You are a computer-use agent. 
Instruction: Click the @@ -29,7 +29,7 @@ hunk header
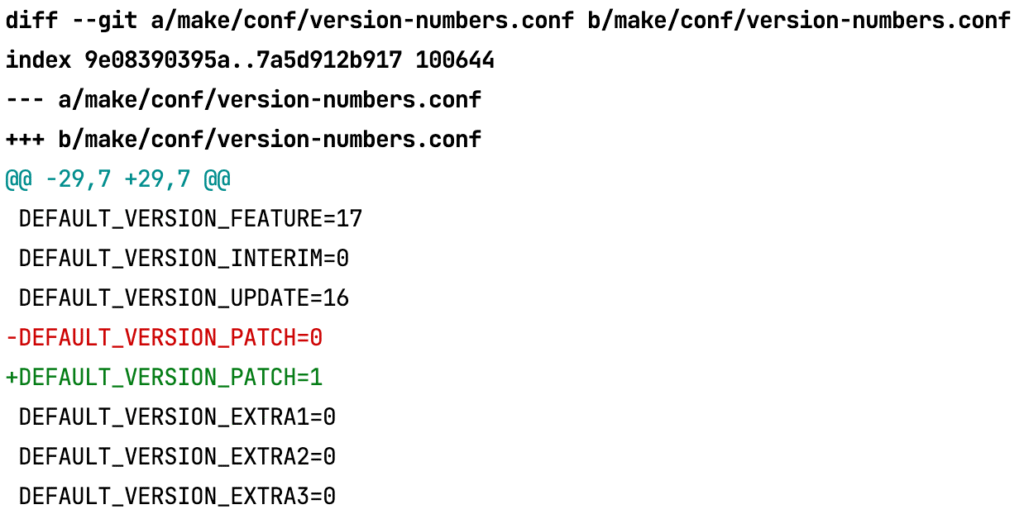[118, 179]
